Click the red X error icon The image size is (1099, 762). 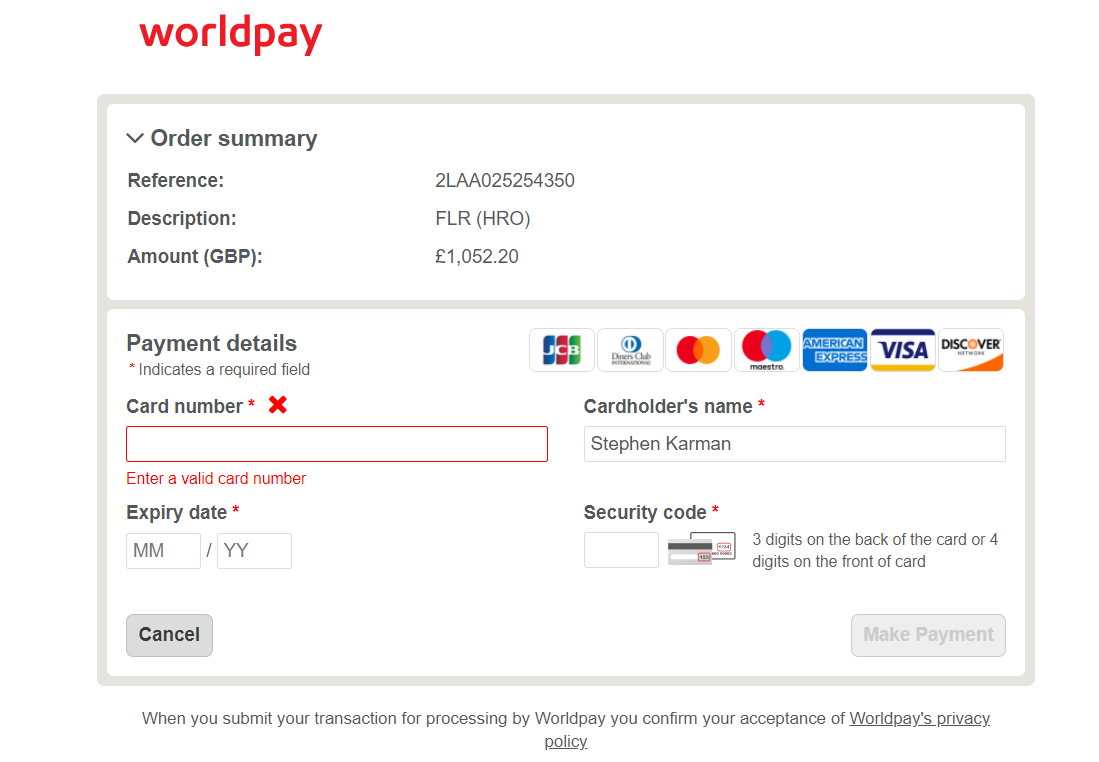click(278, 404)
